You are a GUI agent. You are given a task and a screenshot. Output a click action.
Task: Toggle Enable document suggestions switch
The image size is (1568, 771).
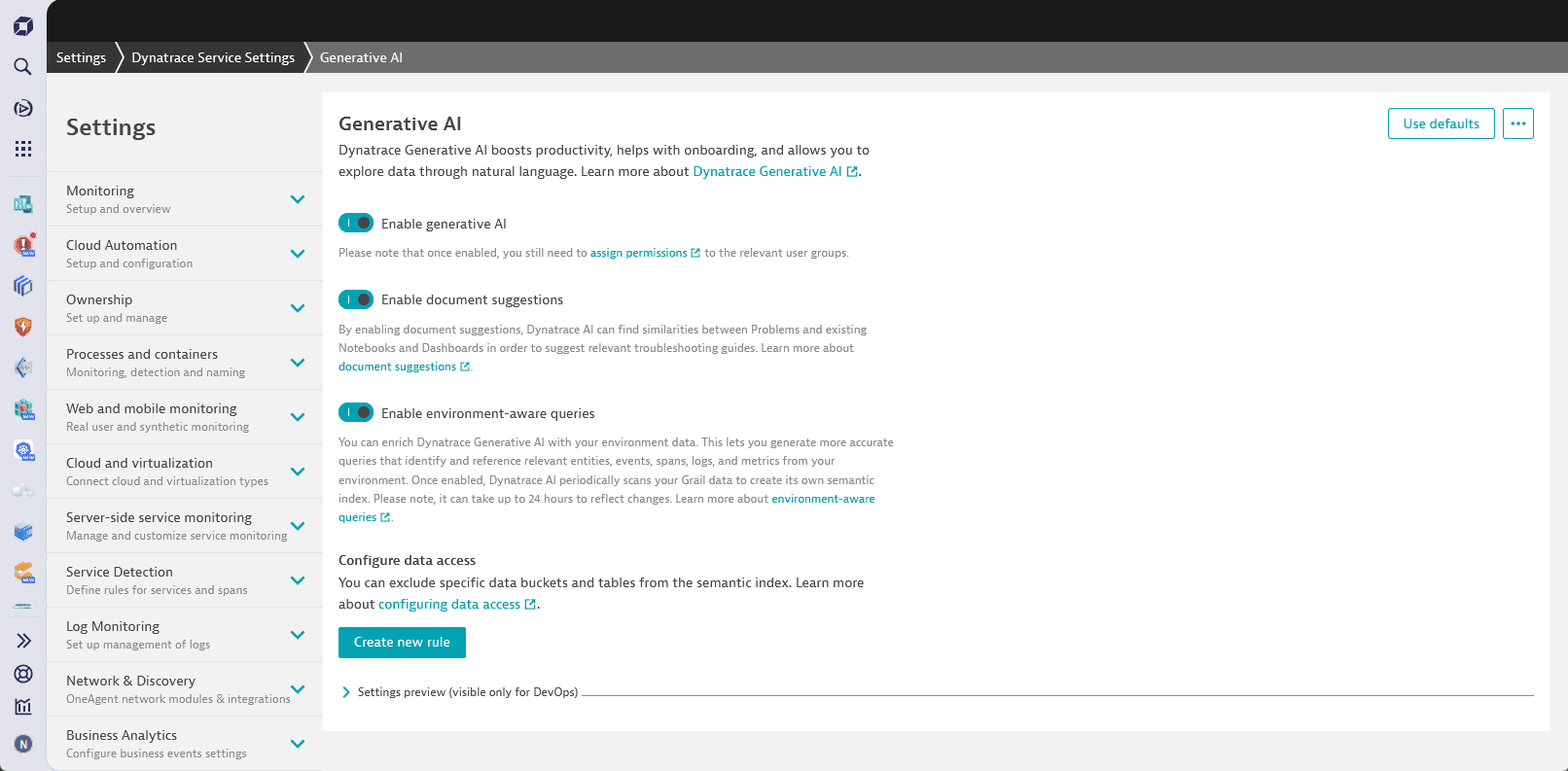[x=356, y=299]
